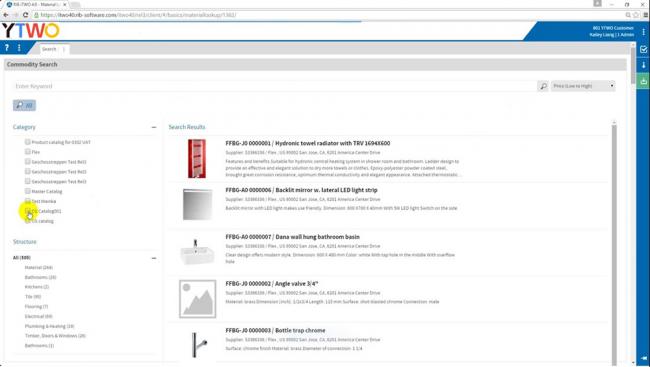Open Angle valve 3/4" result
The image size is (650, 367).
click(x=272, y=284)
